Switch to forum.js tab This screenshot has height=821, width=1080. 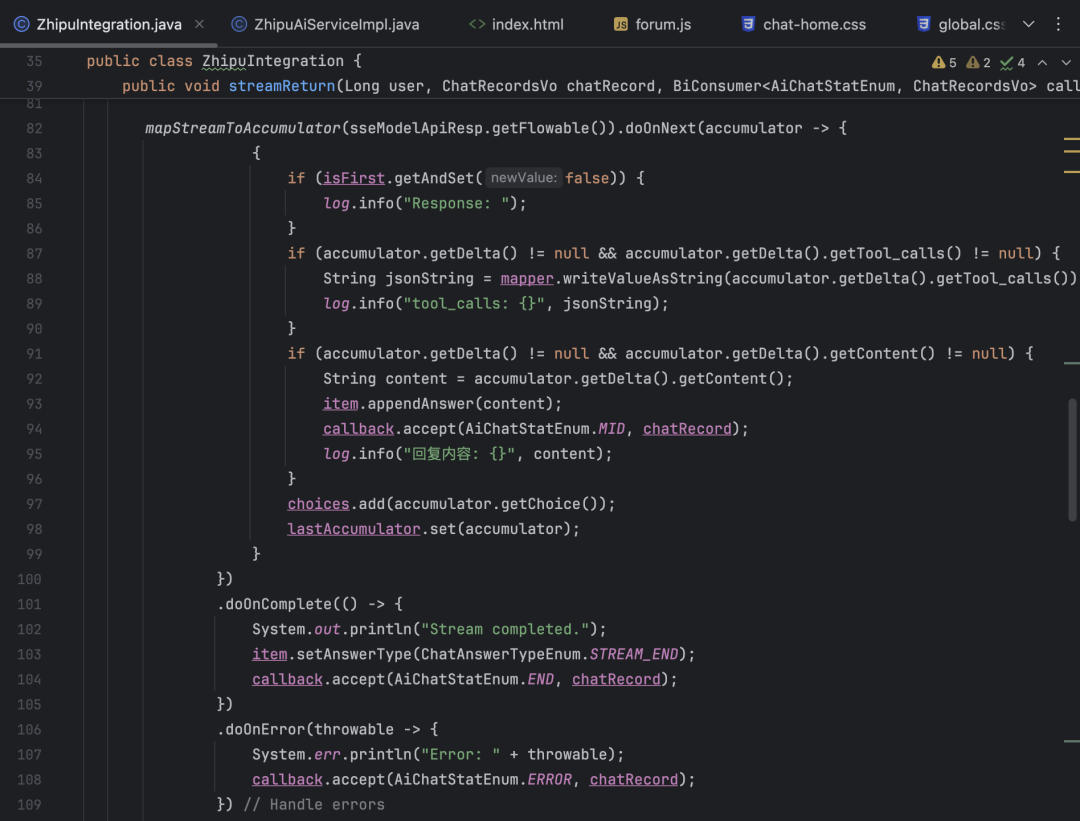(663, 24)
